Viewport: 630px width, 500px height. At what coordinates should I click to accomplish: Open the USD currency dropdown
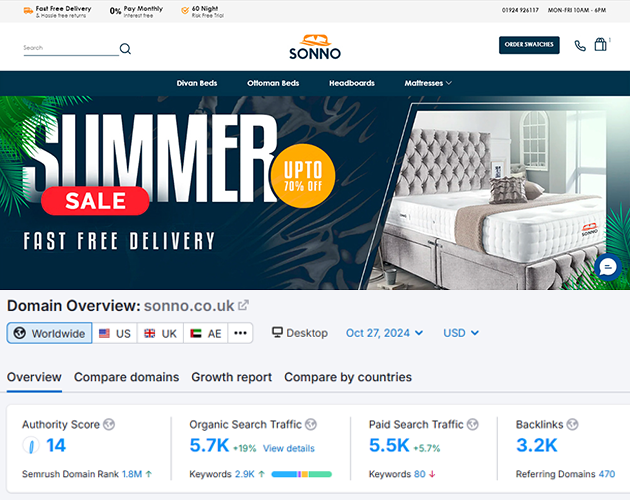coord(461,333)
